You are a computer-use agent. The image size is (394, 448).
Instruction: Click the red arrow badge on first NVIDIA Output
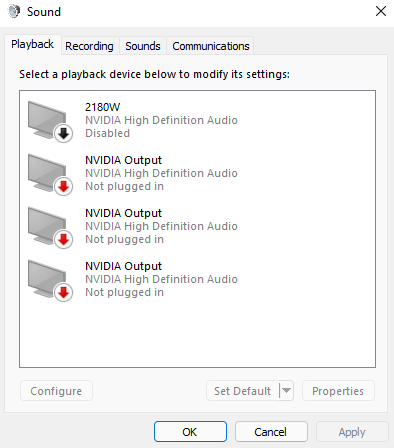click(x=63, y=187)
